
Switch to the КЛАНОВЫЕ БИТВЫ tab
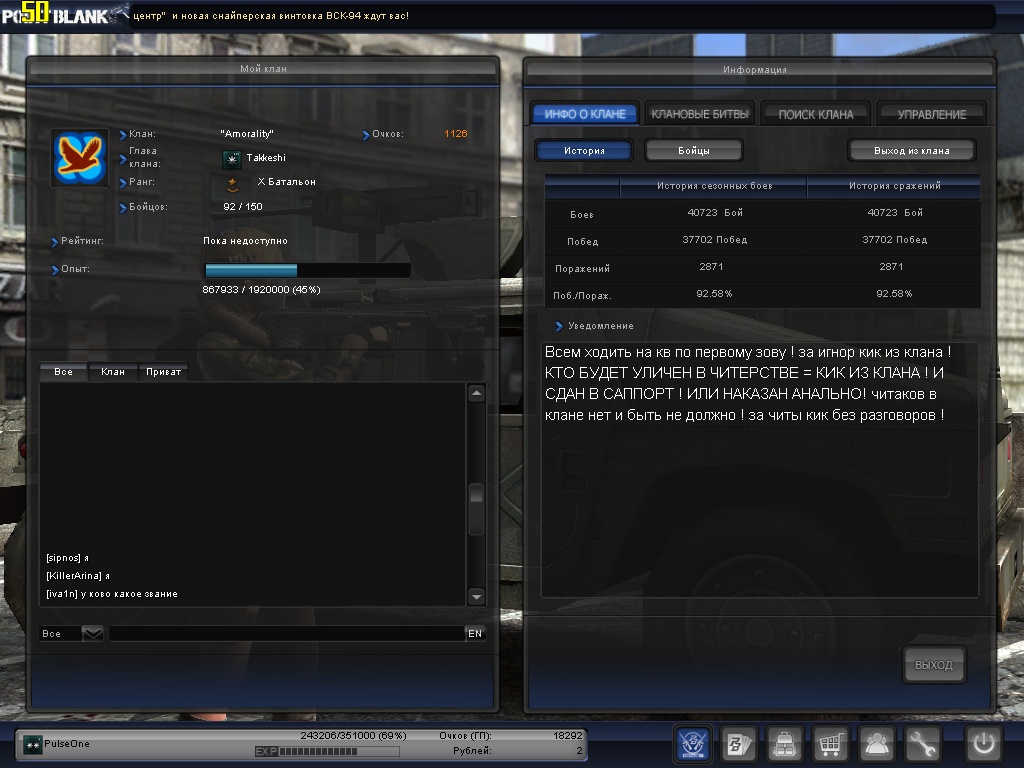(700, 114)
